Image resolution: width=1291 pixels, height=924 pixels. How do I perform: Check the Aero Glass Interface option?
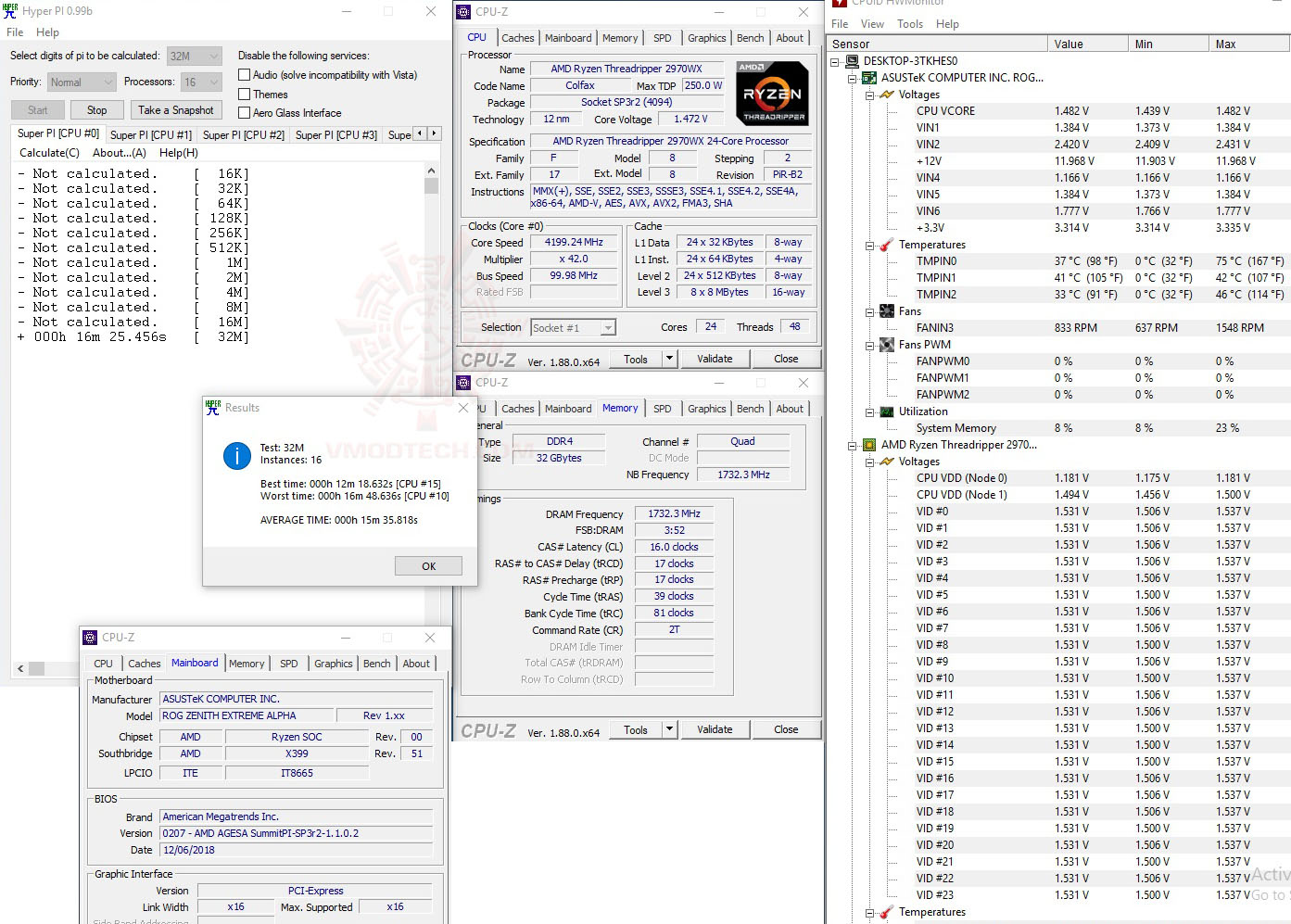pyautogui.click(x=246, y=113)
